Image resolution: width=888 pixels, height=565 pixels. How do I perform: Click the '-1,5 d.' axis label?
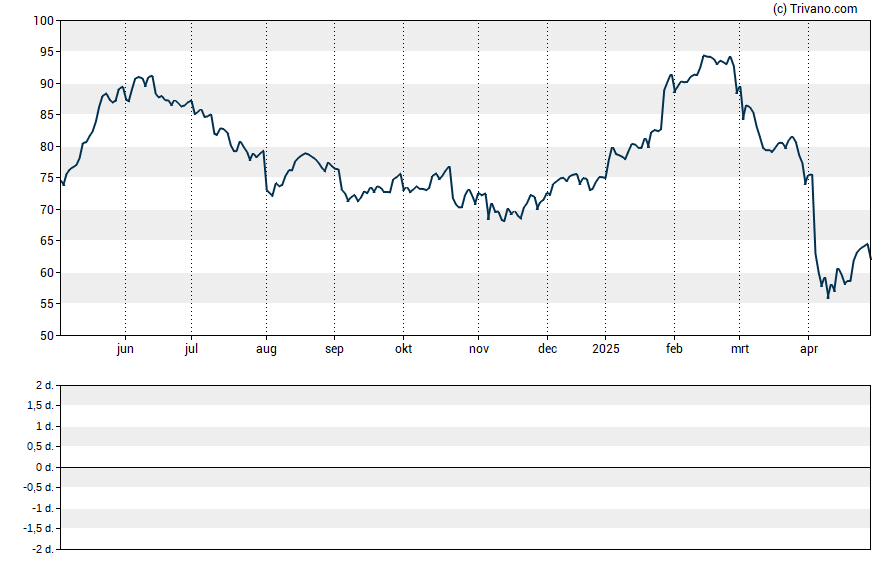[x=39, y=528]
